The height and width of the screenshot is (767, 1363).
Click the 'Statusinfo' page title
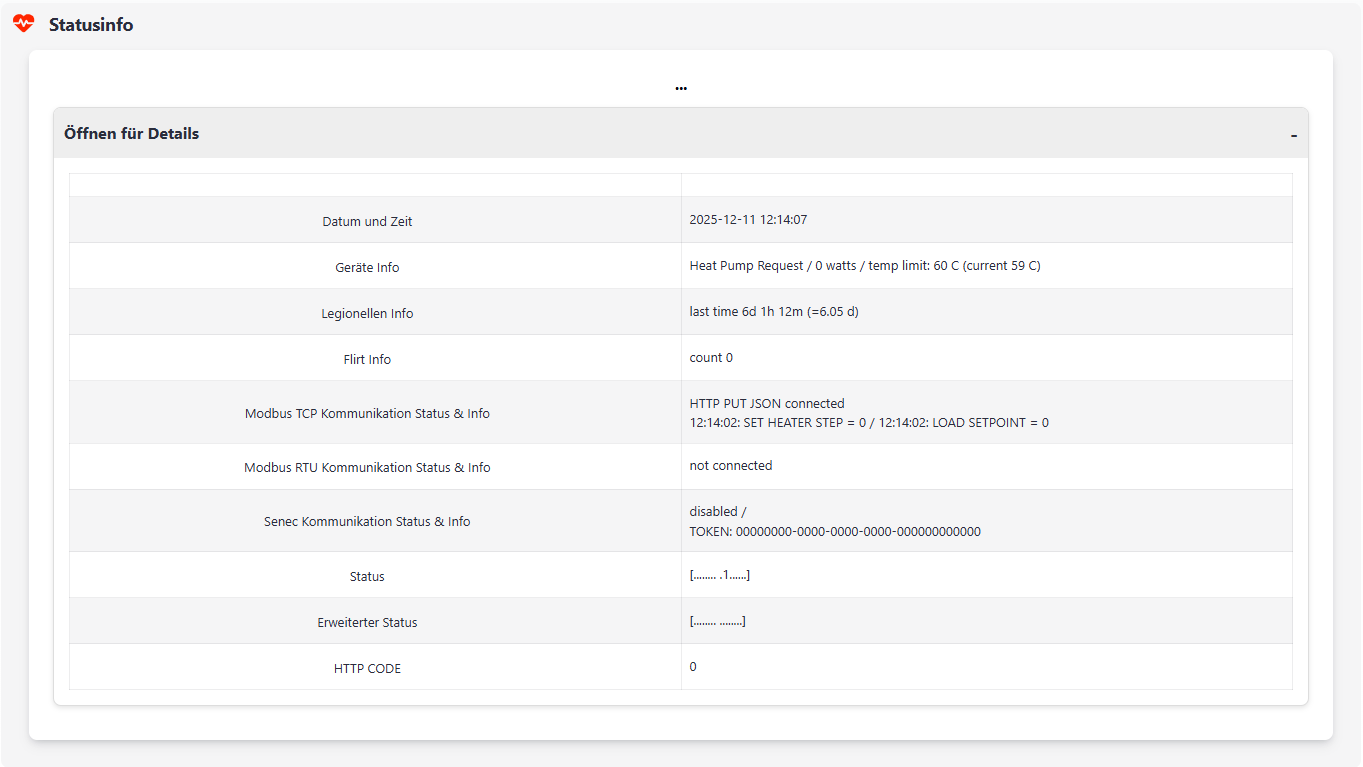tap(90, 24)
